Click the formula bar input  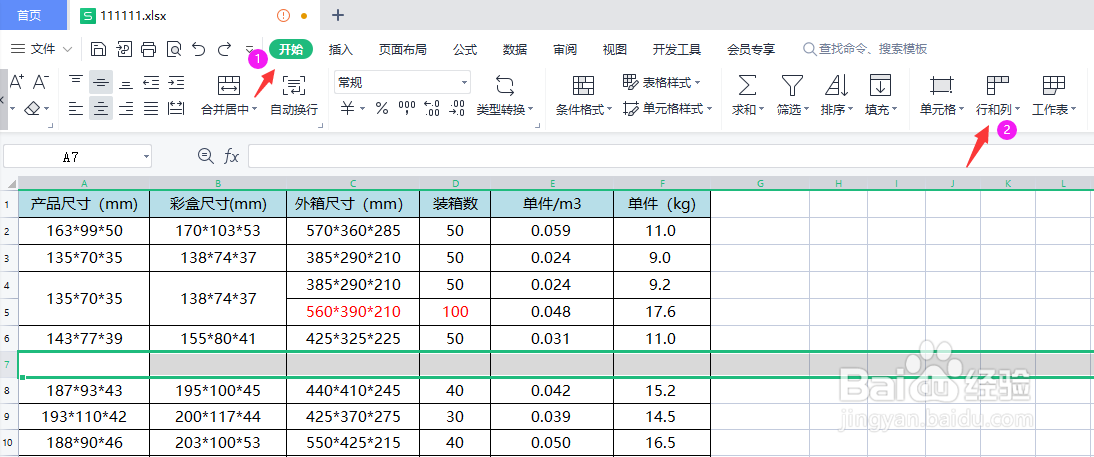tap(670, 157)
